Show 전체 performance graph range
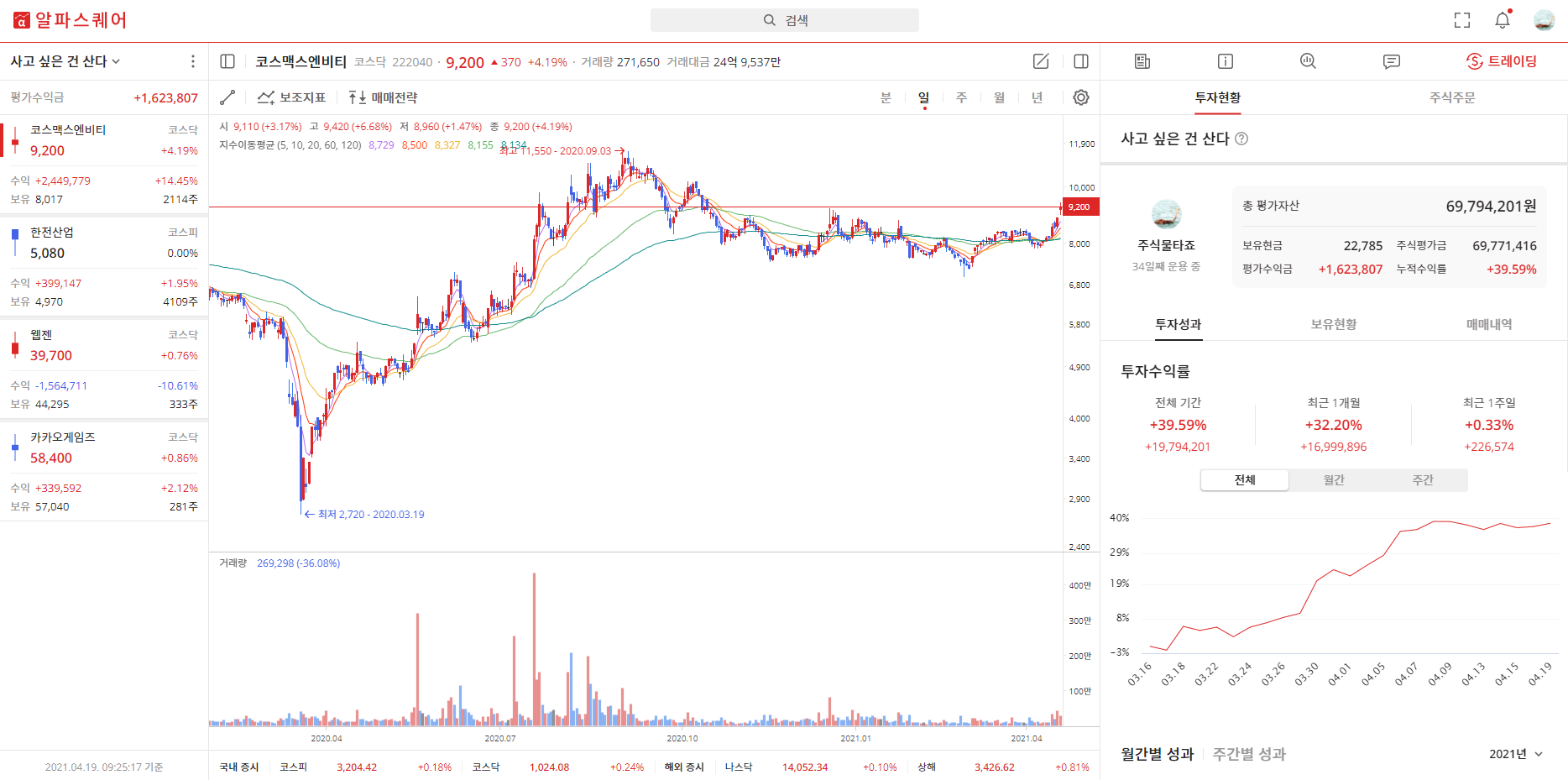 pyautogui.click(x=1245, y=480)
